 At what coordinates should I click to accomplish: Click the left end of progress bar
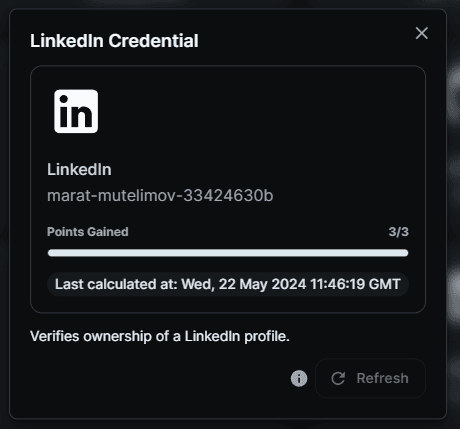pos(51,253)
